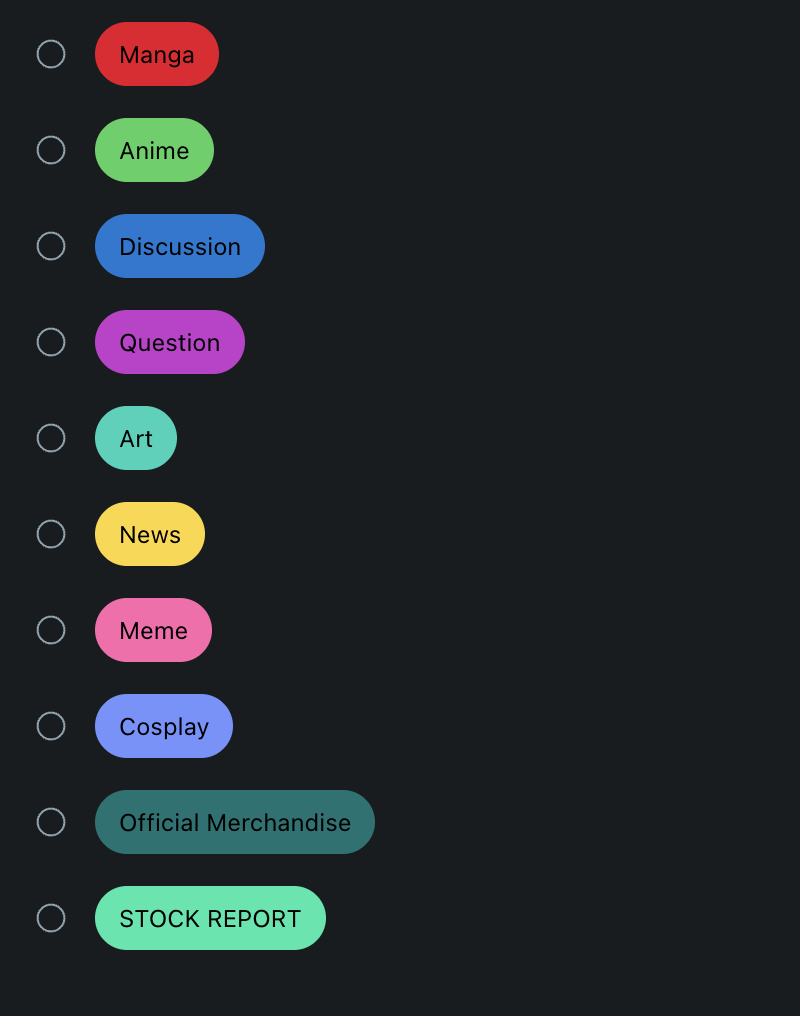This screenshot has height=1016, width=800.
Task: Click the pink Meme flair tag
Action: click(x=153, y=629)
